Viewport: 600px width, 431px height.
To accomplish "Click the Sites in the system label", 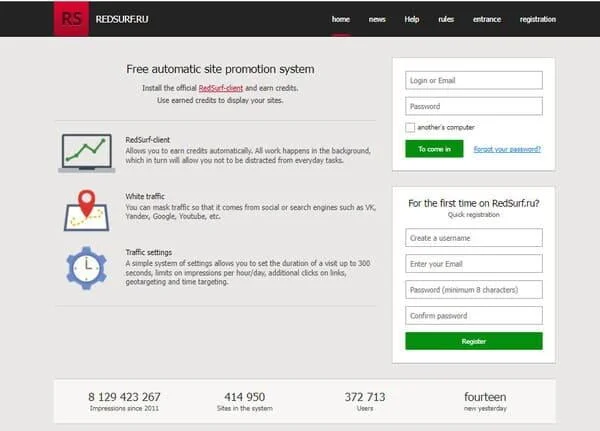I will coord(245,408).
